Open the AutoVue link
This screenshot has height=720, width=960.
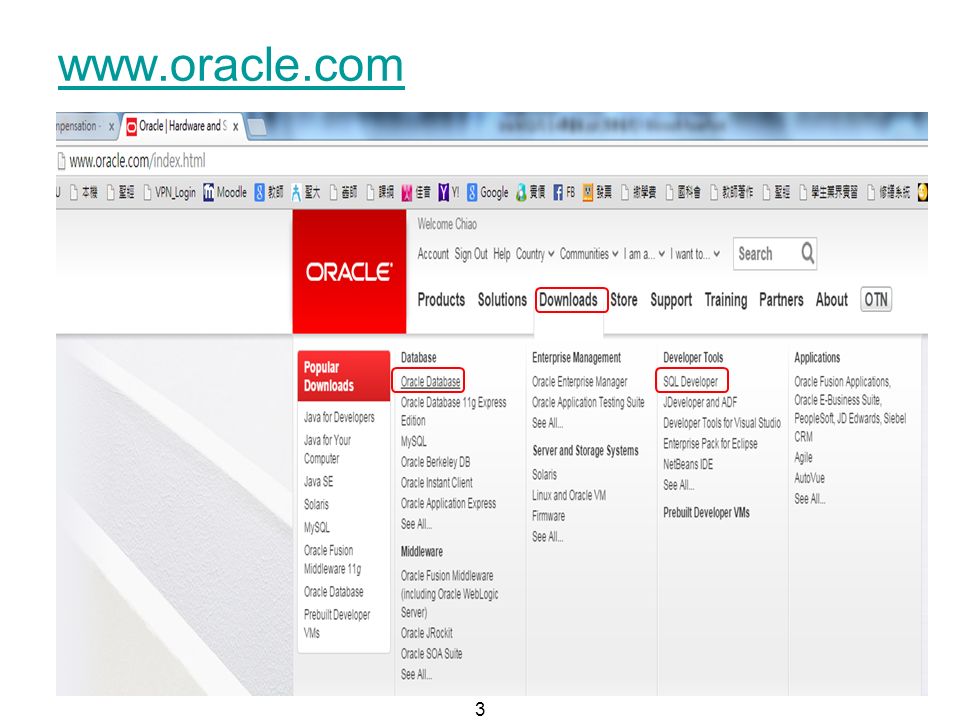809,478
